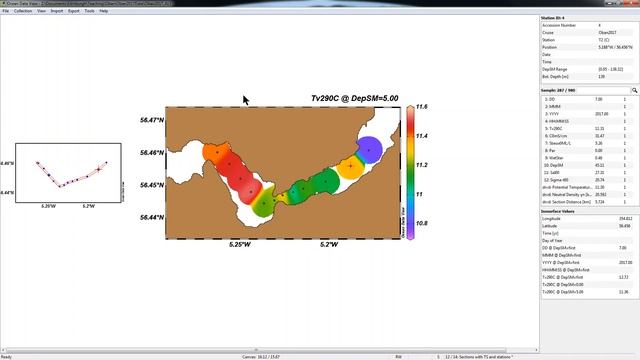Image resolution: width=640 pixels, height=360 pixels.
Task: Click the 10.8 label on color bar
Action: pos(422,224)
